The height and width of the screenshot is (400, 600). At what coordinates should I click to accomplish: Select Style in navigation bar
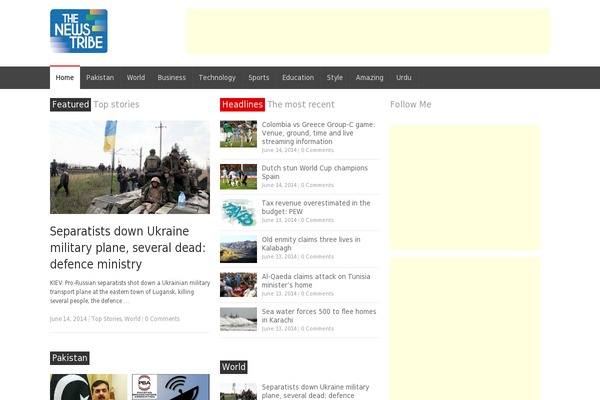(x=335, y=78)
